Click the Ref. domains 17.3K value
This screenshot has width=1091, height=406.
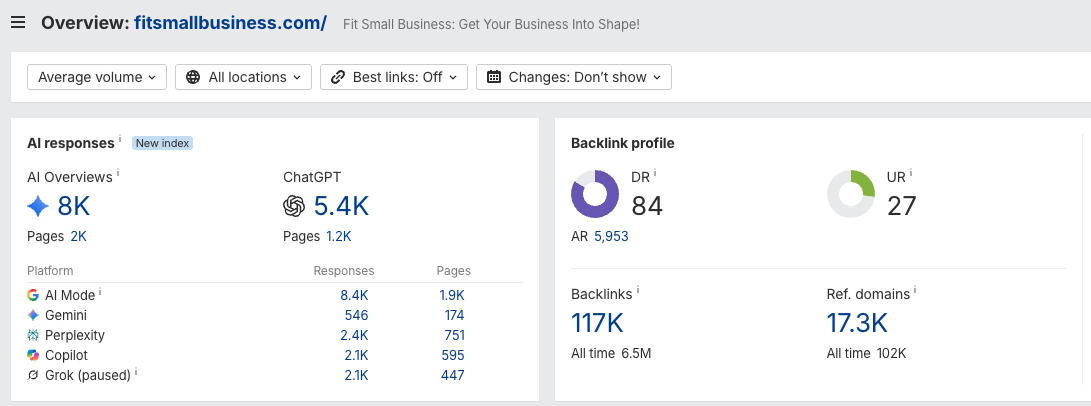857,323
